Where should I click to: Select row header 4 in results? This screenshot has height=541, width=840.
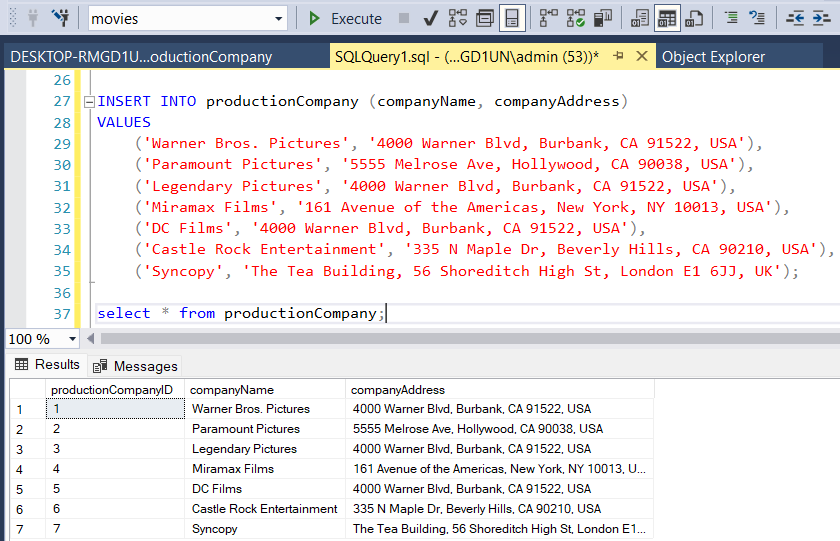pyautogui.click(x=28, y=469)
